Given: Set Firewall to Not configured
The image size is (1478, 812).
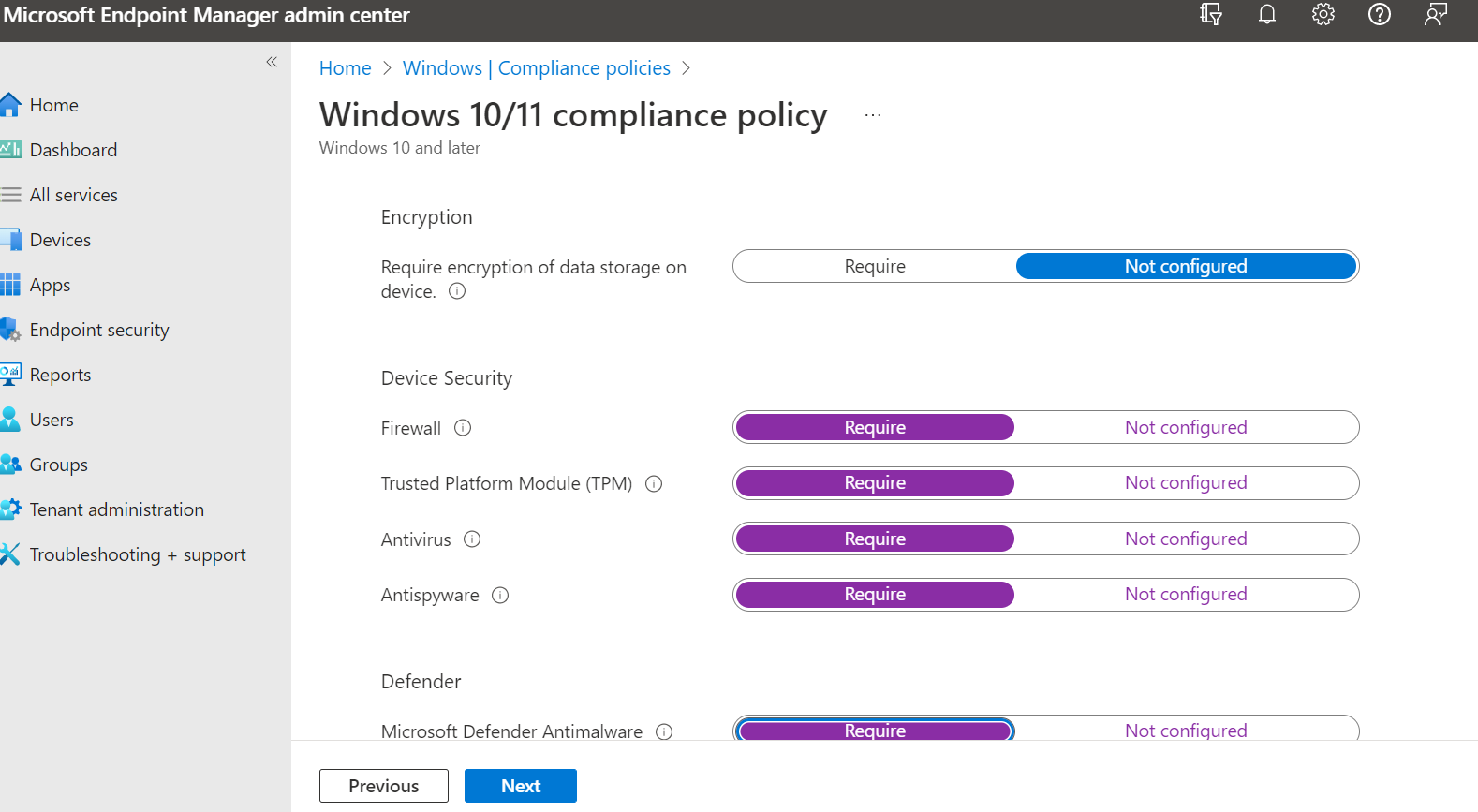Looking at the screenshot, I should [1186, 428].
